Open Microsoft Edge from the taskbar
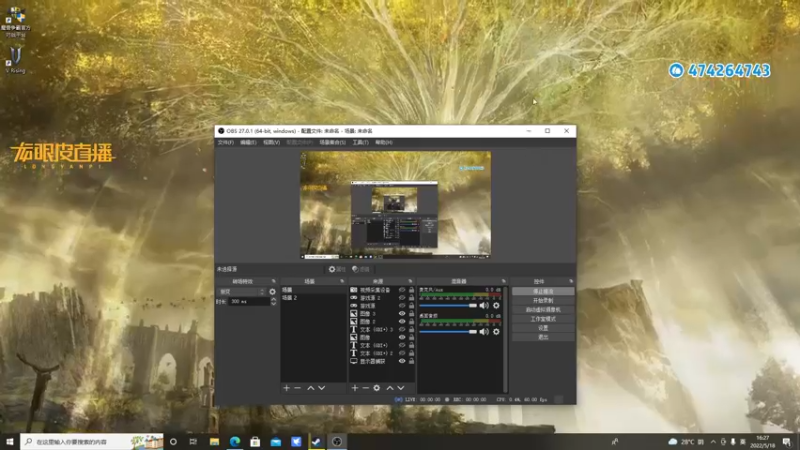This screenshot has width=800, height=450. click(235, 441)
